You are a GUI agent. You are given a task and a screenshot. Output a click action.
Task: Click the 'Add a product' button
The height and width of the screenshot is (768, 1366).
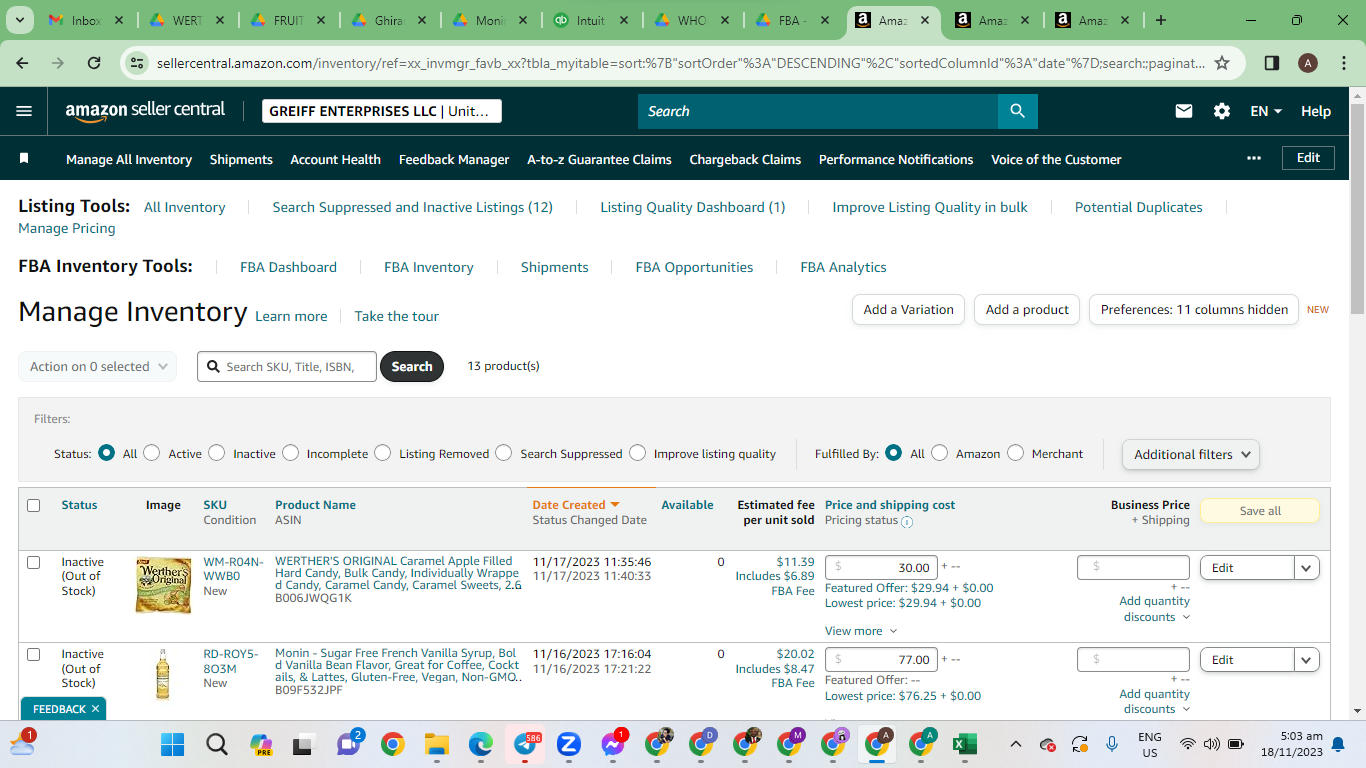(1027, 309)
